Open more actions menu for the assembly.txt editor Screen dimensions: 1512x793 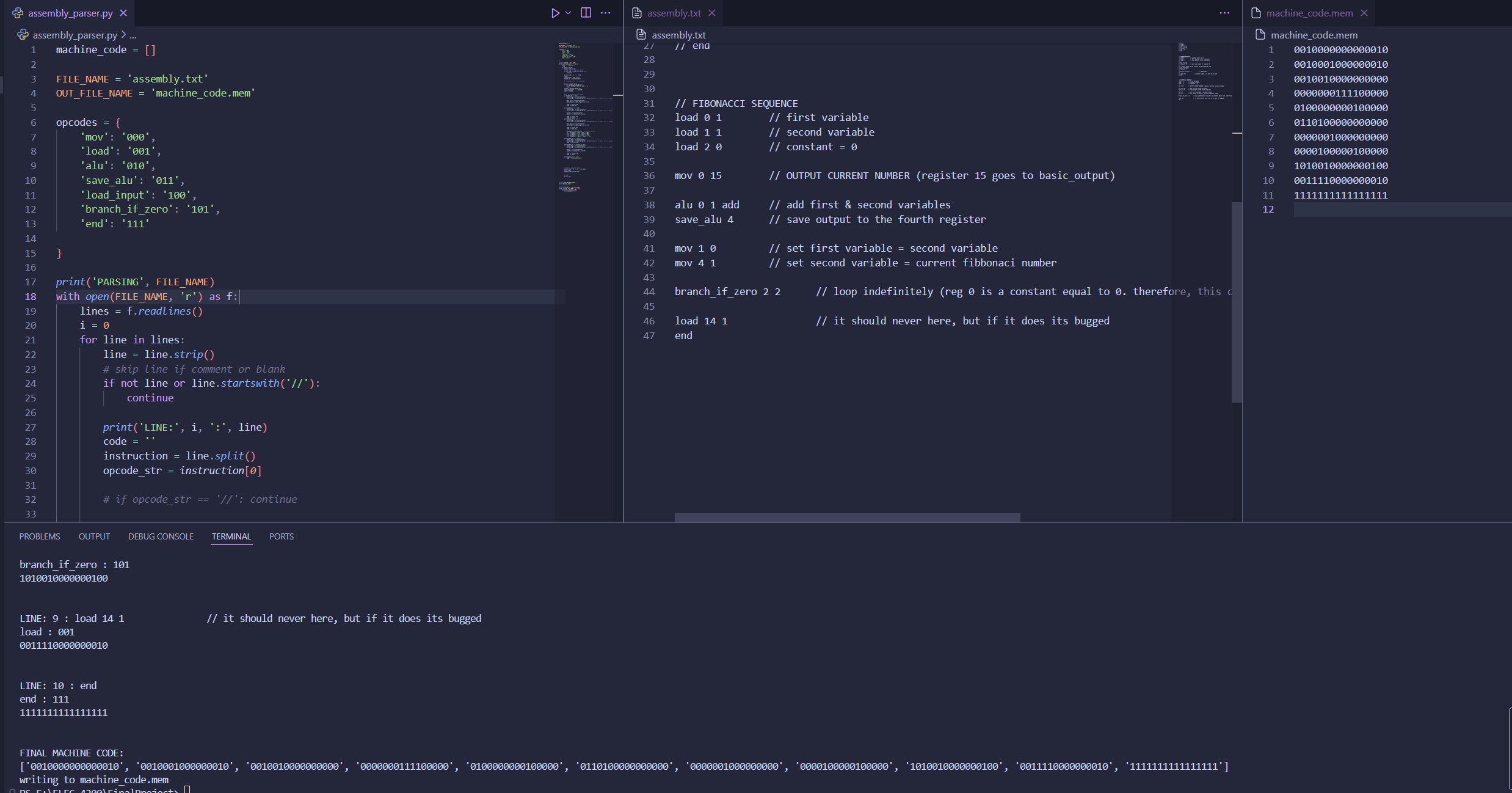tap(1224, 13)
